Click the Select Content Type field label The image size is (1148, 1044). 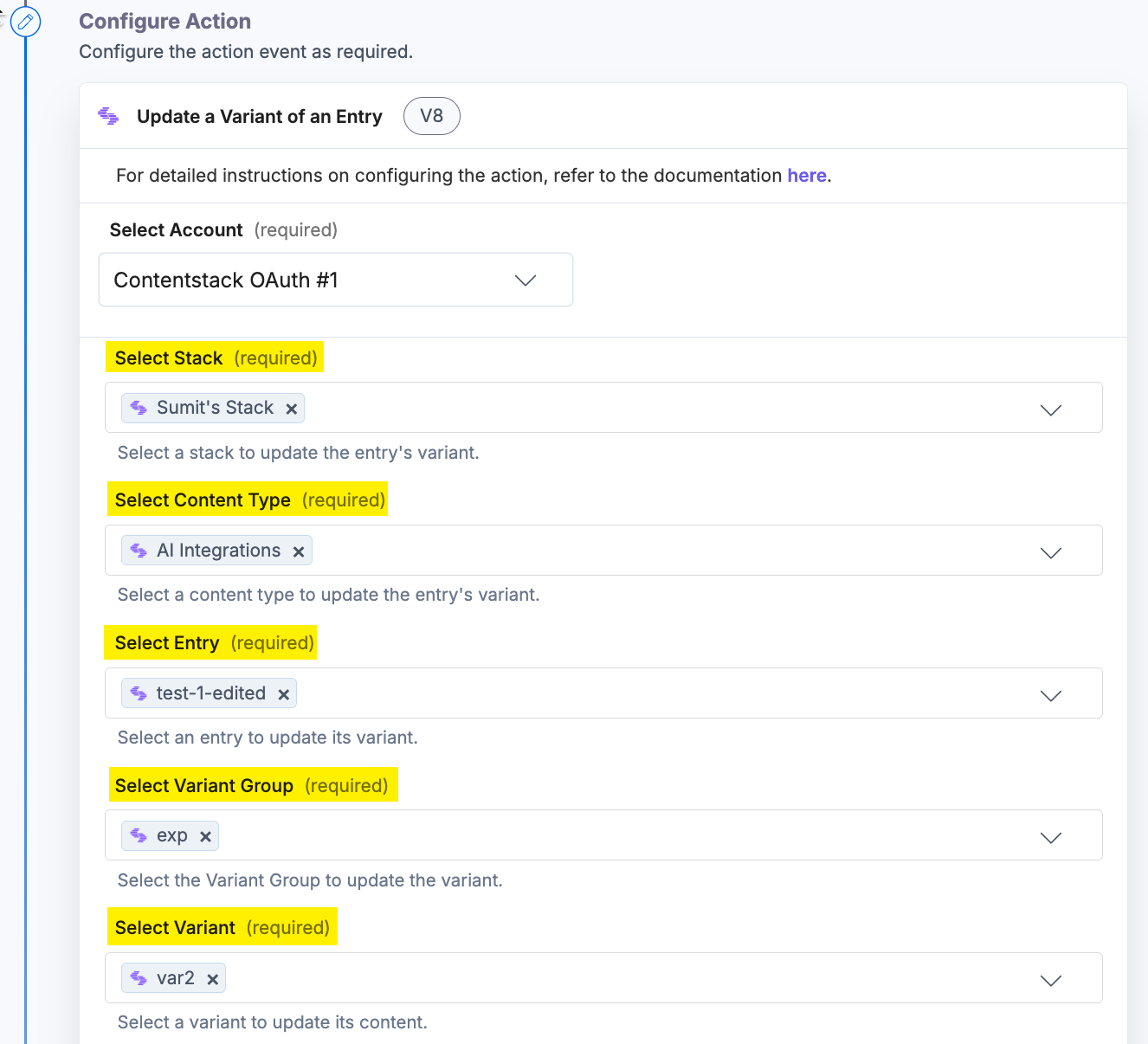click(203, 500)
